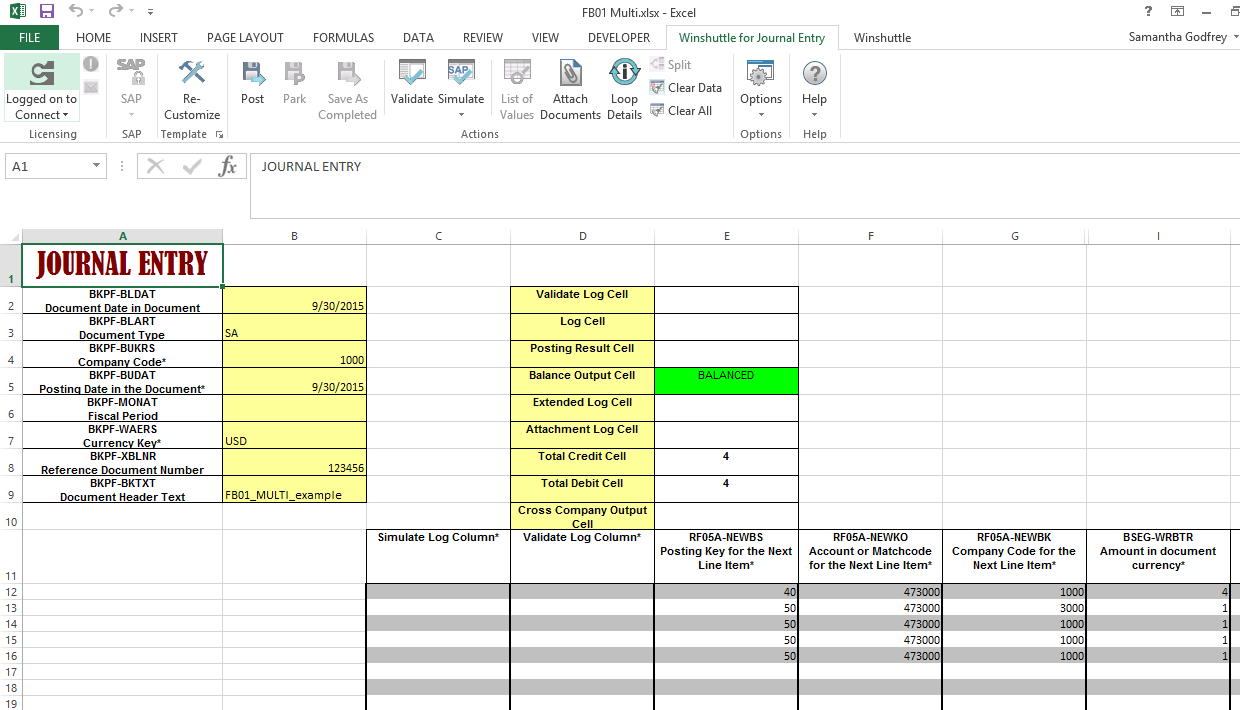
Task: Click the Name Box showing A1
Action: click(49, 166)
